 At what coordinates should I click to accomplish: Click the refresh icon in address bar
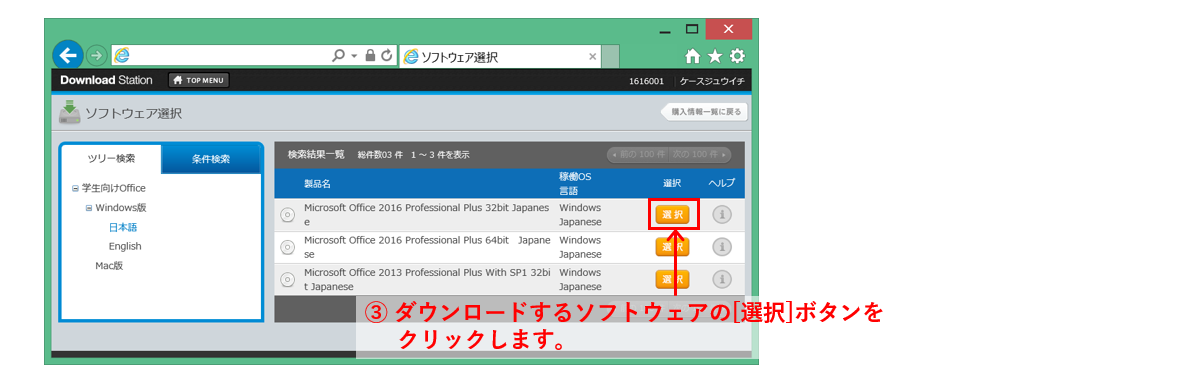click(x=387, y=56)
